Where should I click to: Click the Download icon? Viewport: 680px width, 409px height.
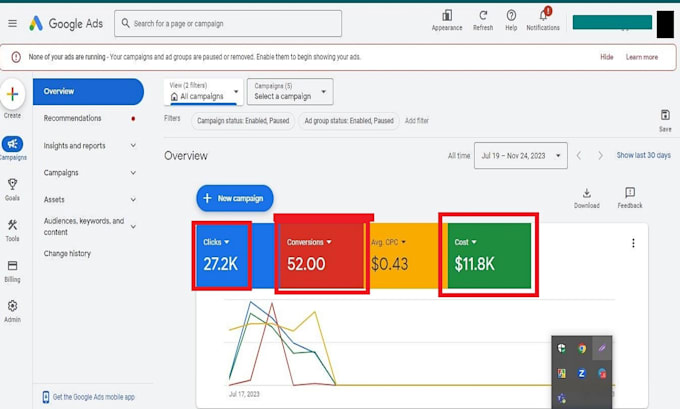point(587,193)
